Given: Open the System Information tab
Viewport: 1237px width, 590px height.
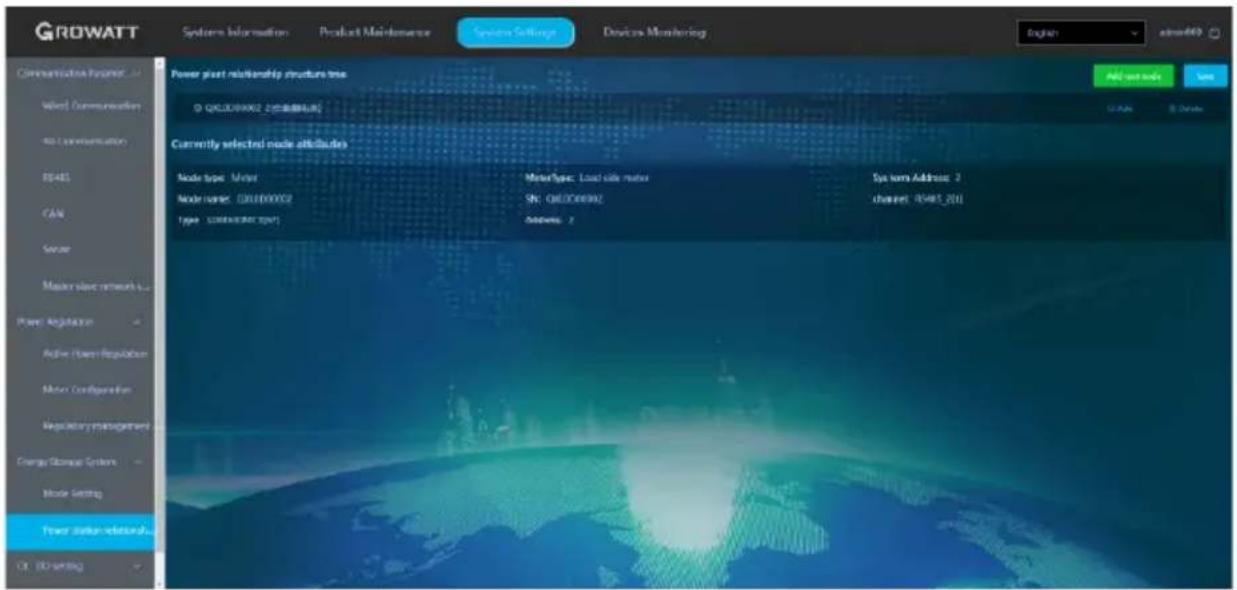Looking at the screenshot, I should pos(237,33).
